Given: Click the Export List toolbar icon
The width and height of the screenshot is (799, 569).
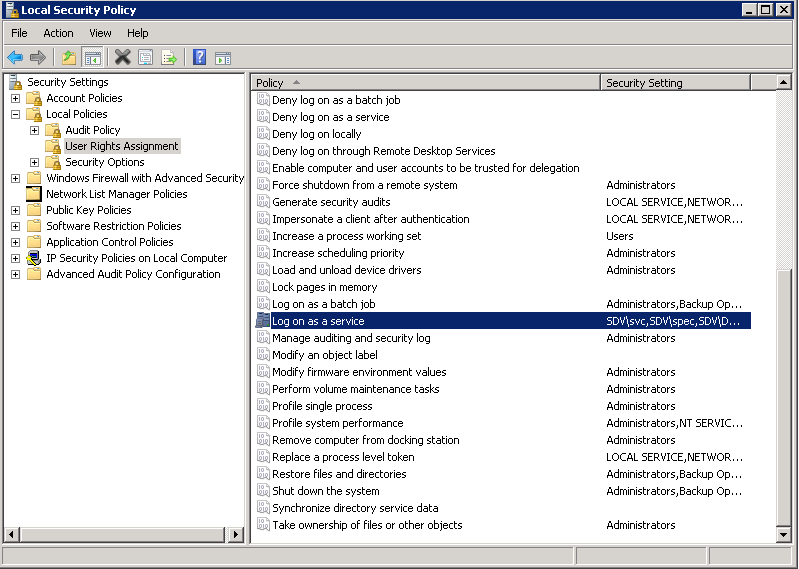Looking at the screenshot, I should (169, 58).
